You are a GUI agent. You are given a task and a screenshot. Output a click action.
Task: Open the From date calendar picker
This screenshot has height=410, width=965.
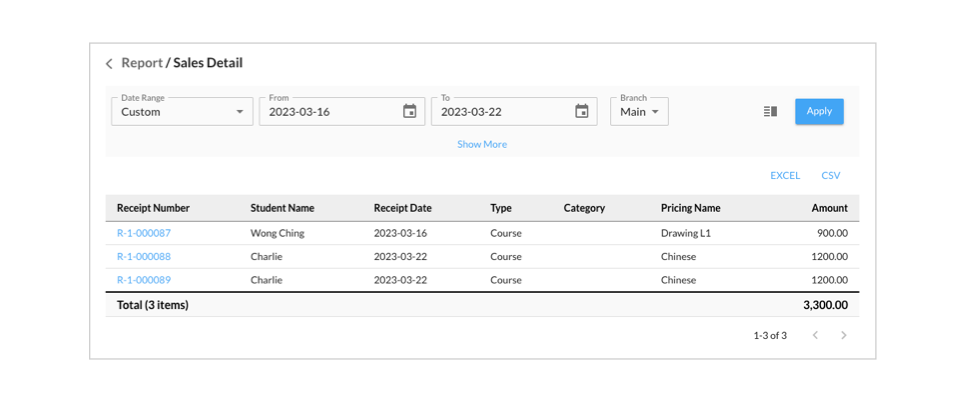[409, 111]
